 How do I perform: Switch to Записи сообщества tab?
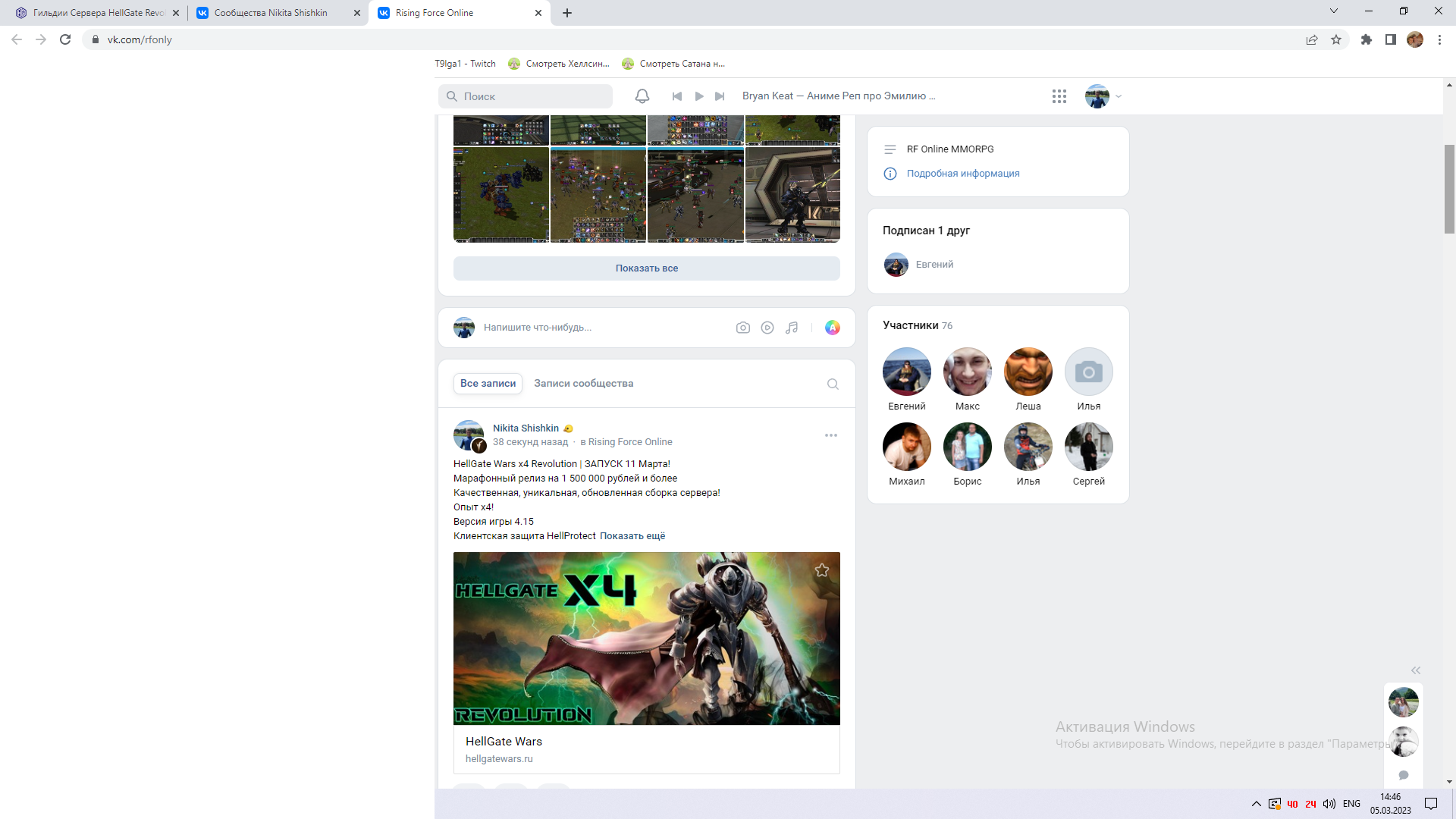(584, 384)
